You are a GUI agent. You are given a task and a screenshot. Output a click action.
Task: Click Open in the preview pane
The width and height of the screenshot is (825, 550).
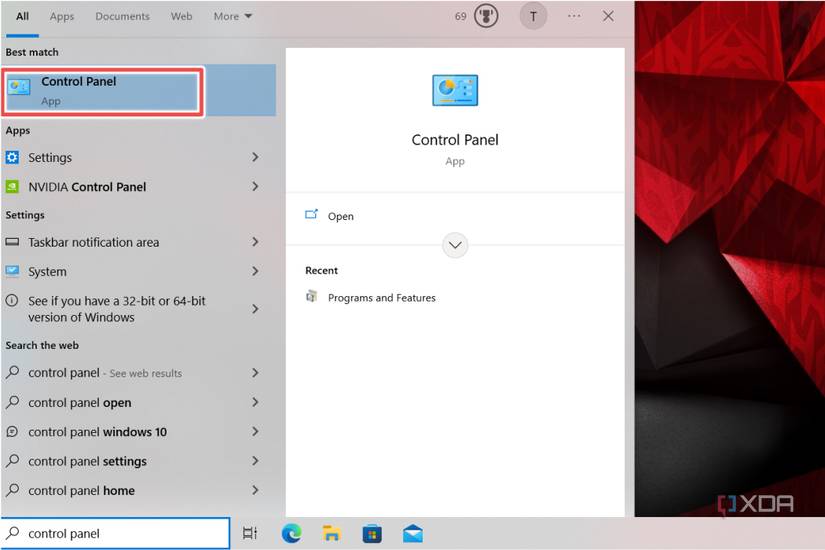[340, 216]
